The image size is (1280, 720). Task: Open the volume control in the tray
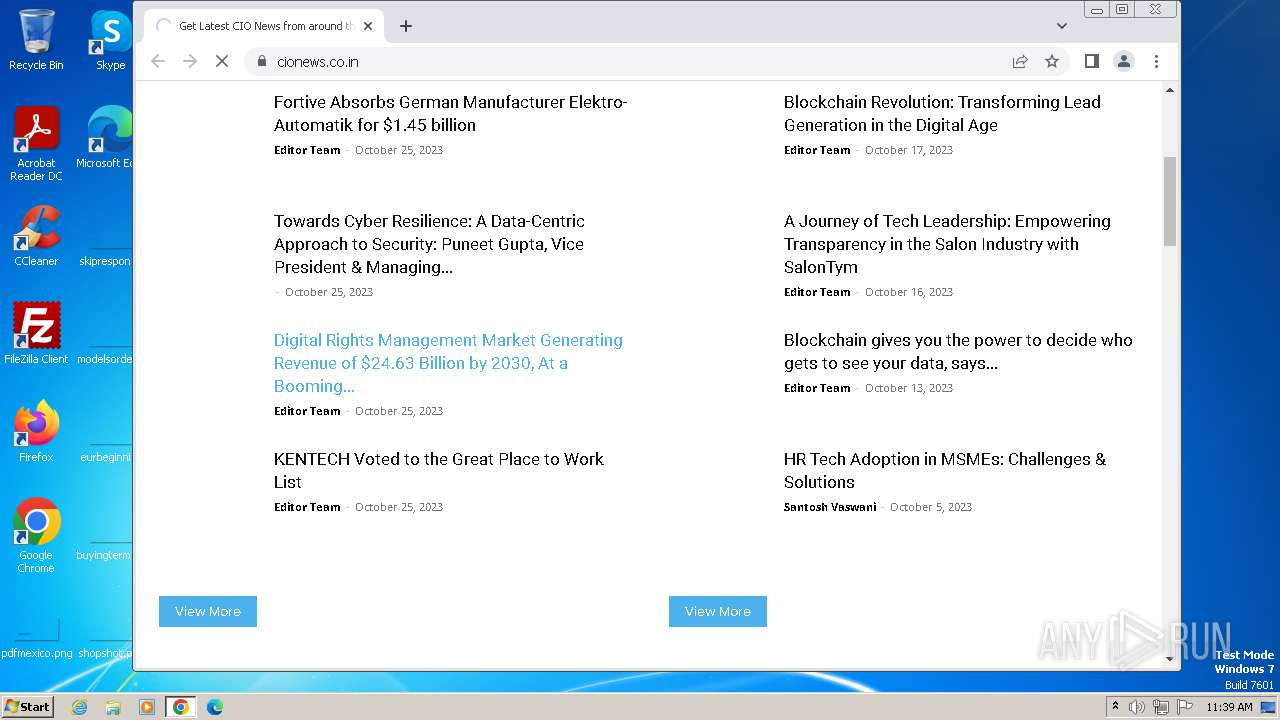[x=1137, y=707]
